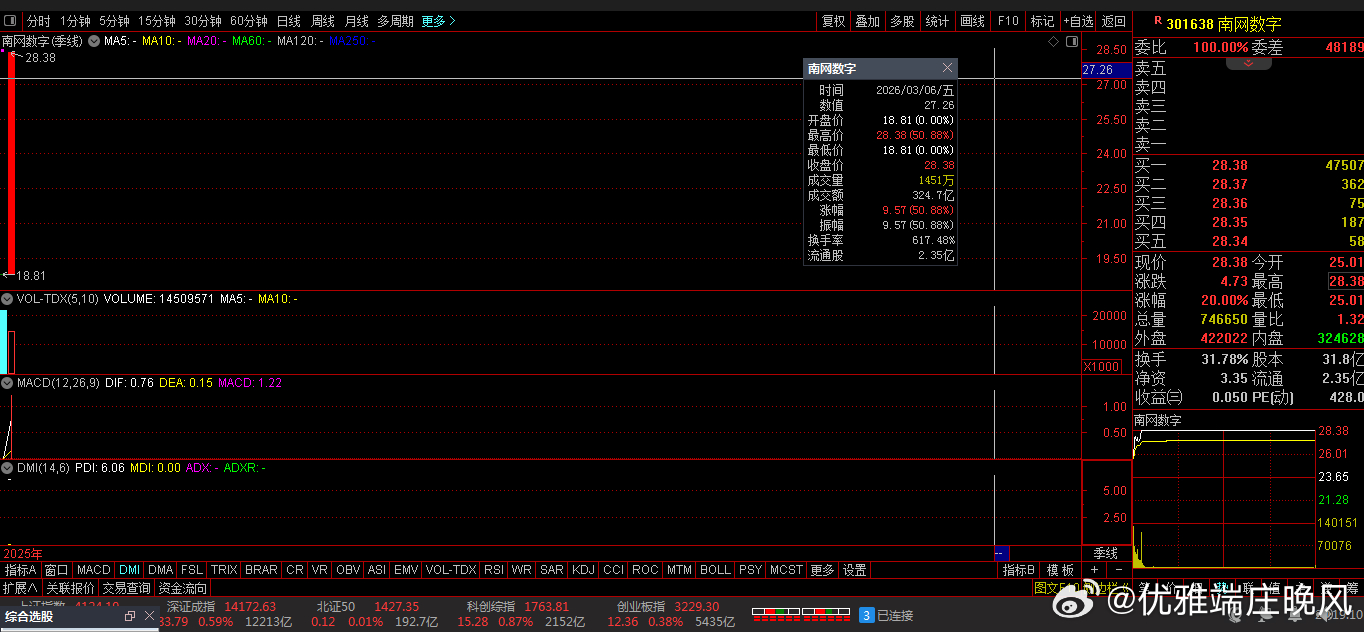Select MACD in the indicator bar
The image size is (1364, 632).
point(94,570)
